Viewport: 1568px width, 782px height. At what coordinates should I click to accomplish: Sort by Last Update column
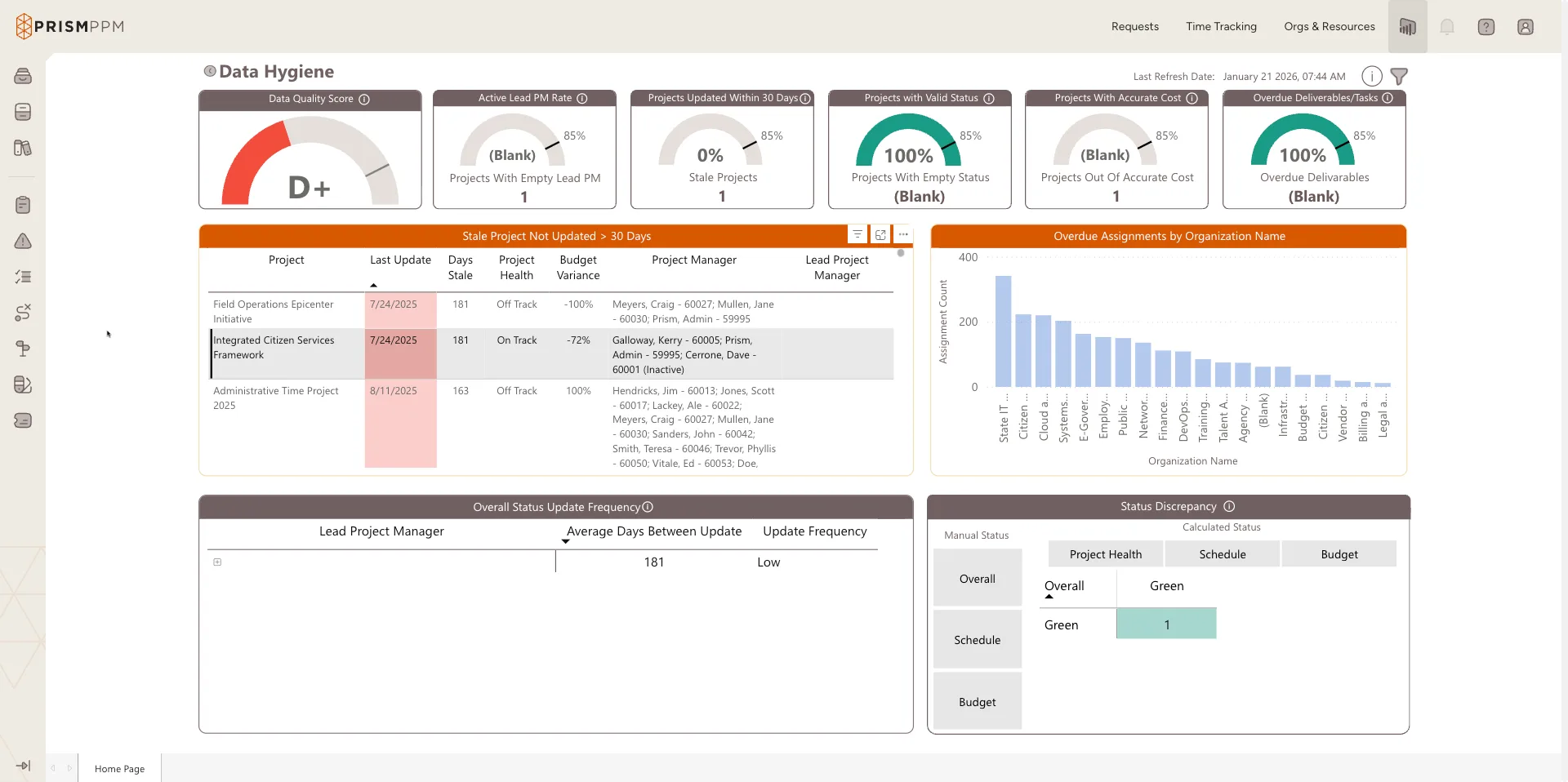[x=400, y=260]
